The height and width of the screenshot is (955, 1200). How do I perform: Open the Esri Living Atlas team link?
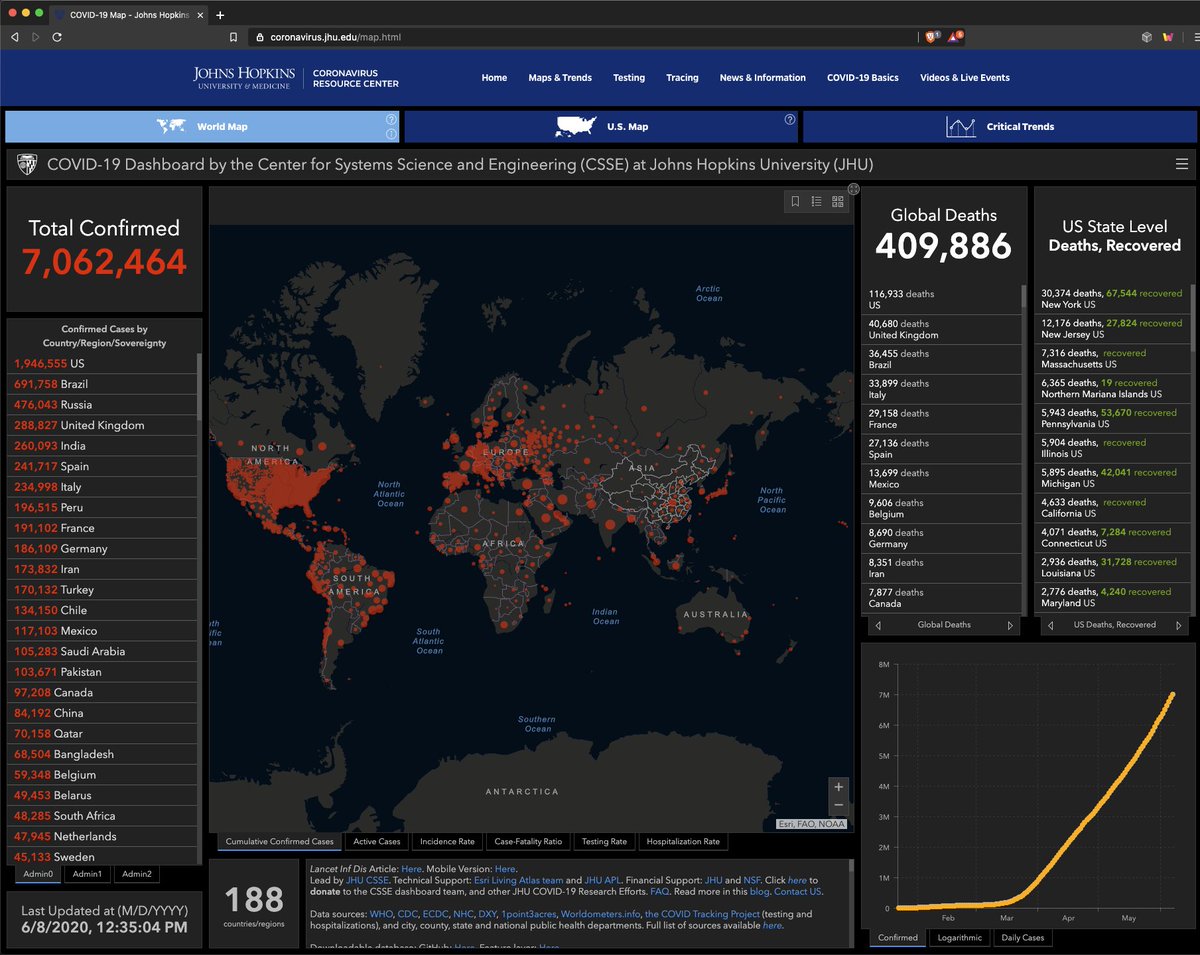[x=518, y=880]
